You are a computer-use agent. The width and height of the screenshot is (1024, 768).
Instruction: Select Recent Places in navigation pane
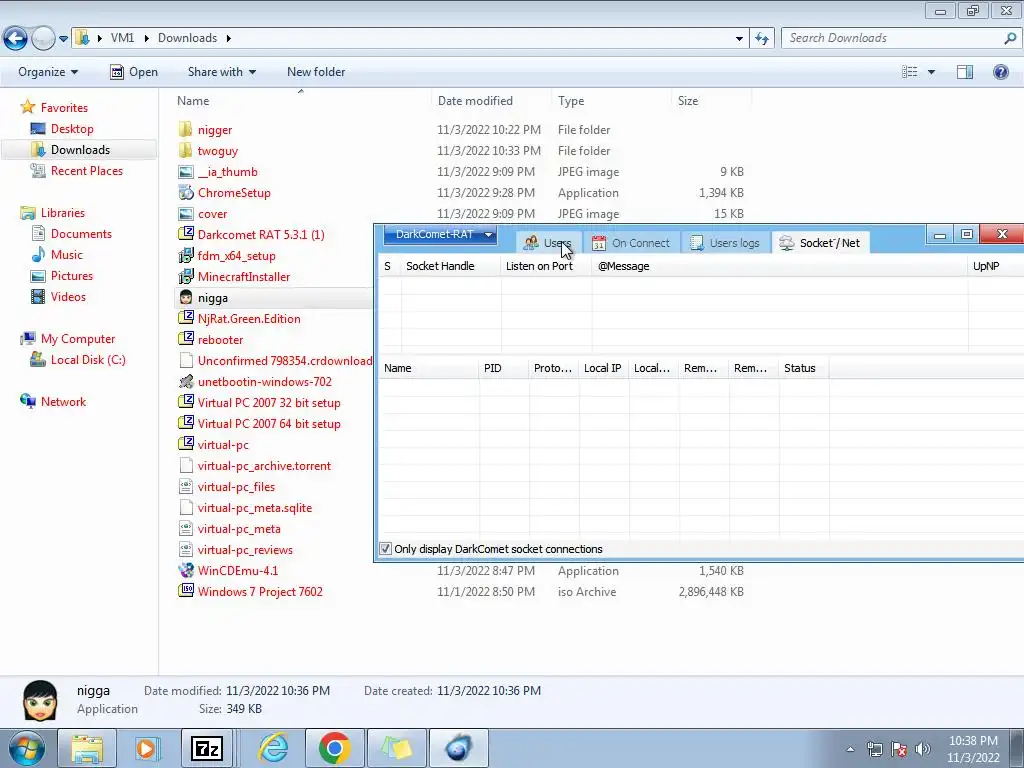[86, 170]
